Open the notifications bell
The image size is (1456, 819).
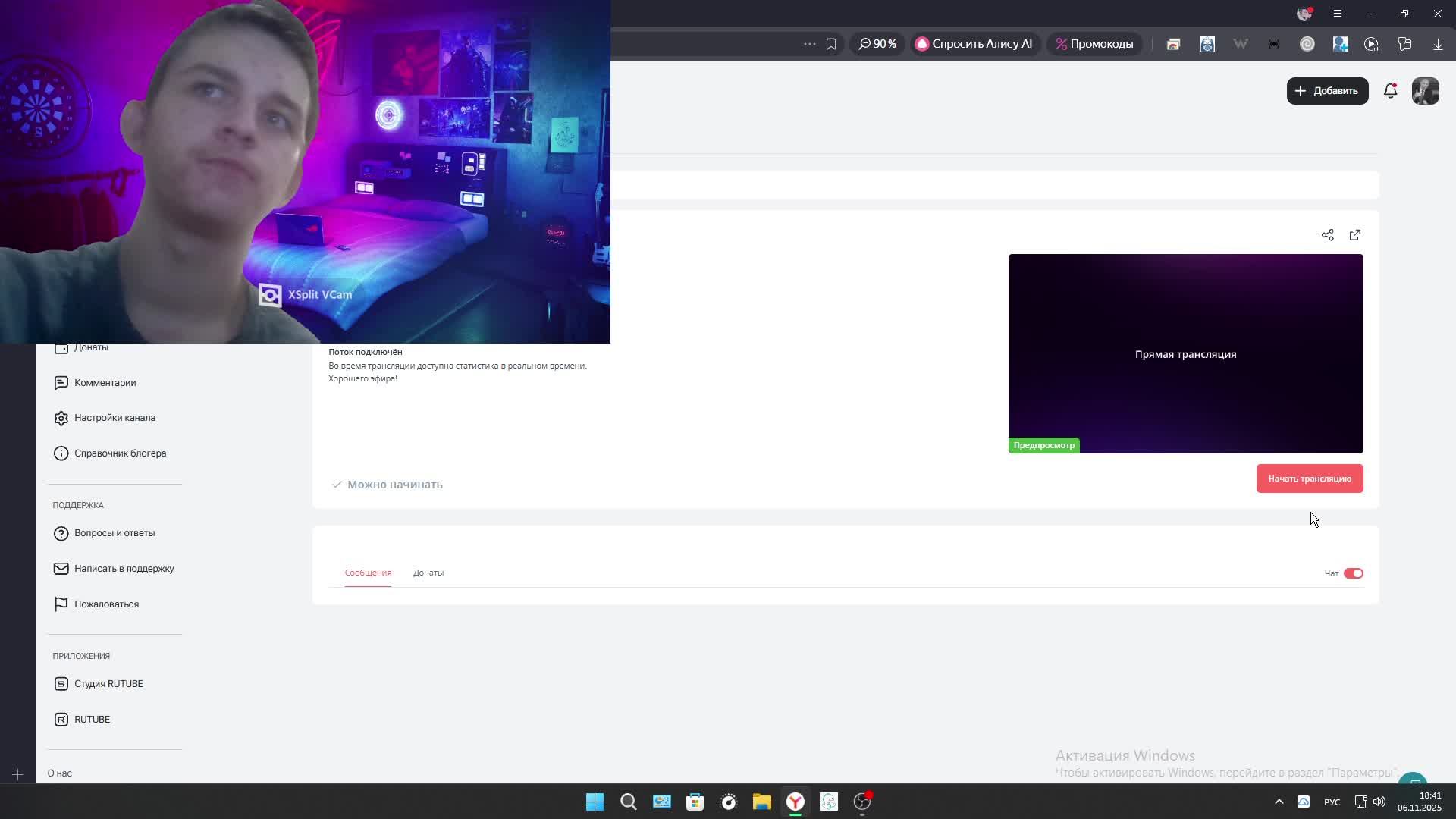(1390, 91)
